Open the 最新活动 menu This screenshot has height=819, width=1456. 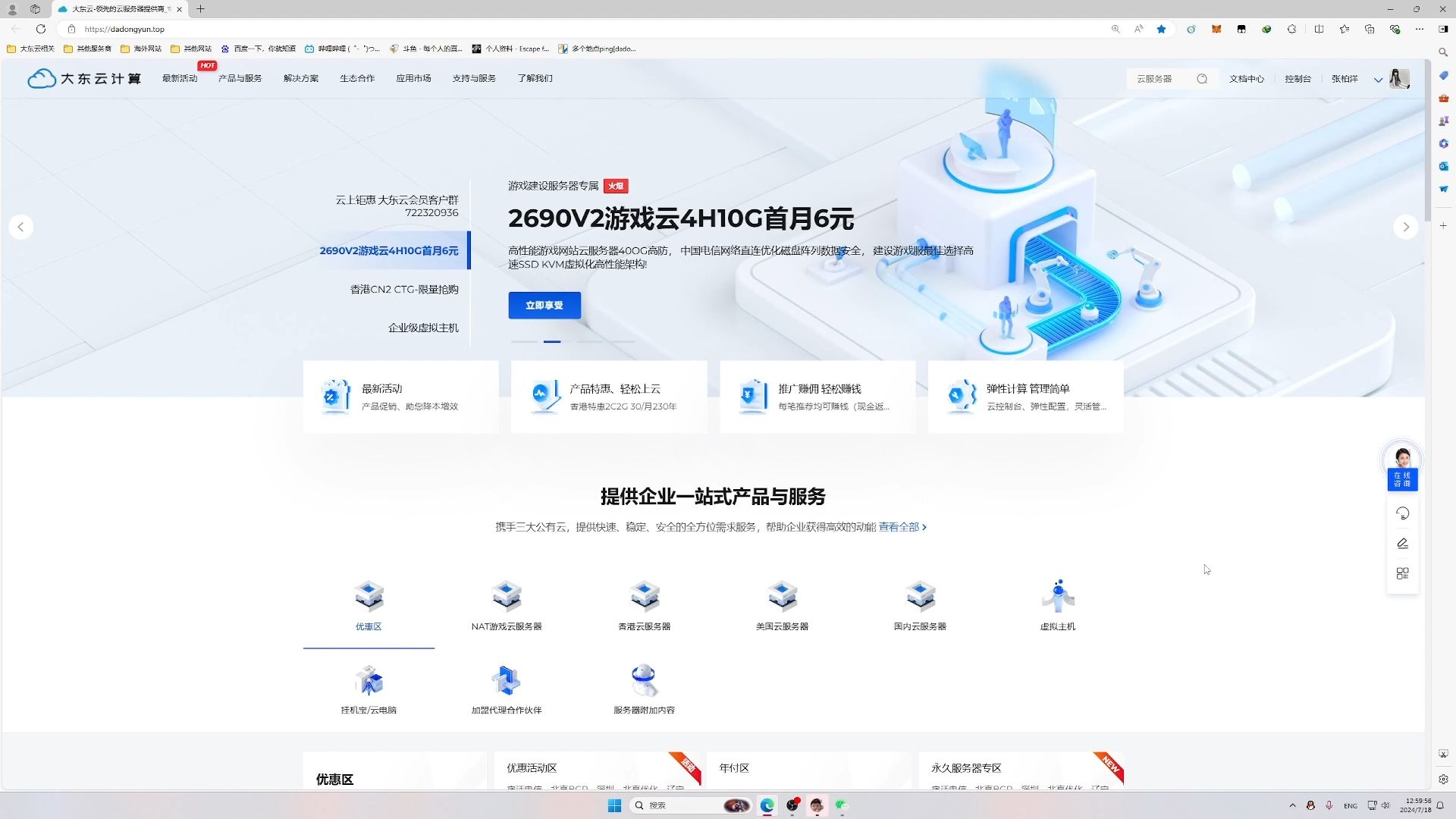point(180,79)
